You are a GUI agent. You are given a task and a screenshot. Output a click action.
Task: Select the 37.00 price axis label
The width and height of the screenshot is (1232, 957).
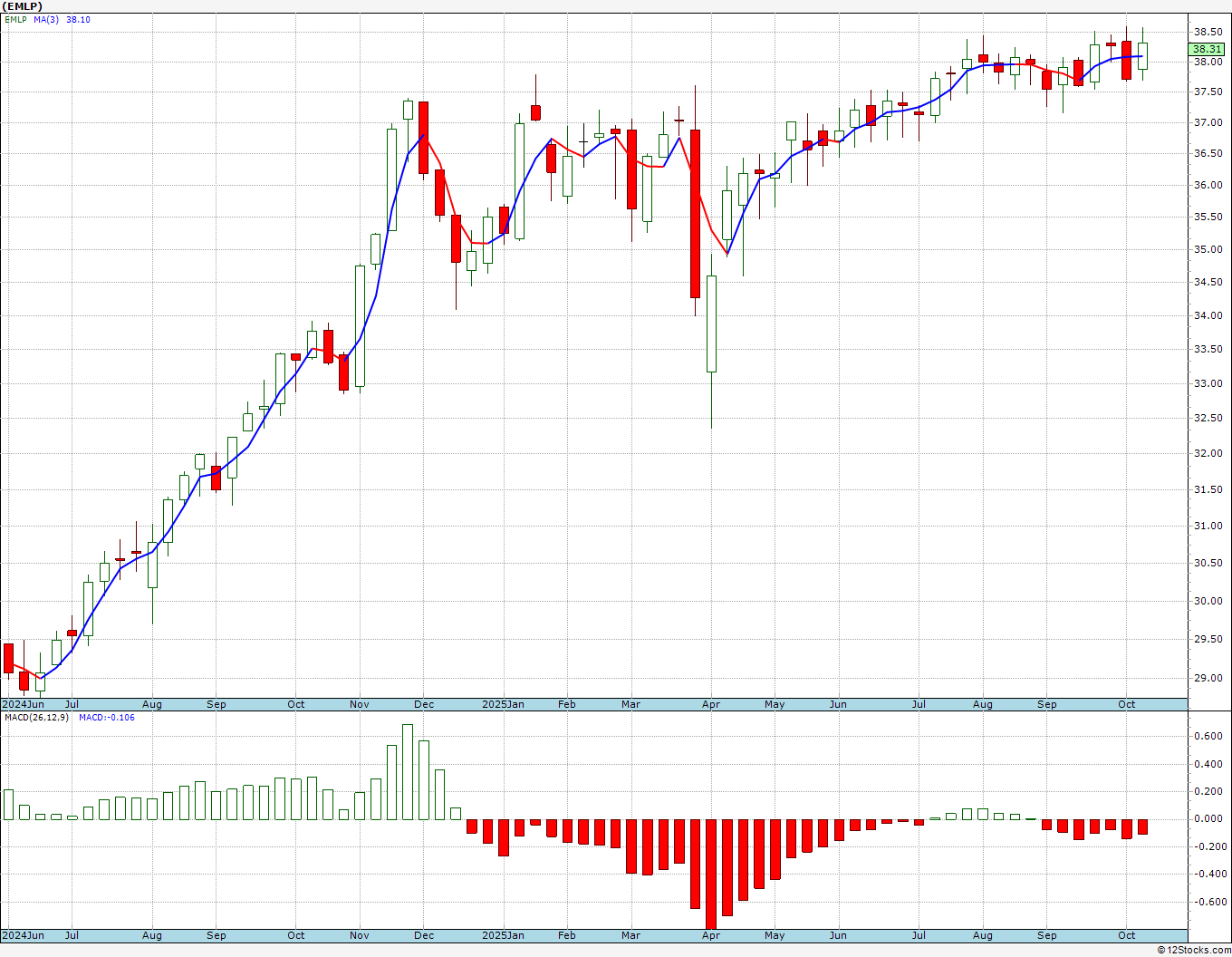(1207, 122)
